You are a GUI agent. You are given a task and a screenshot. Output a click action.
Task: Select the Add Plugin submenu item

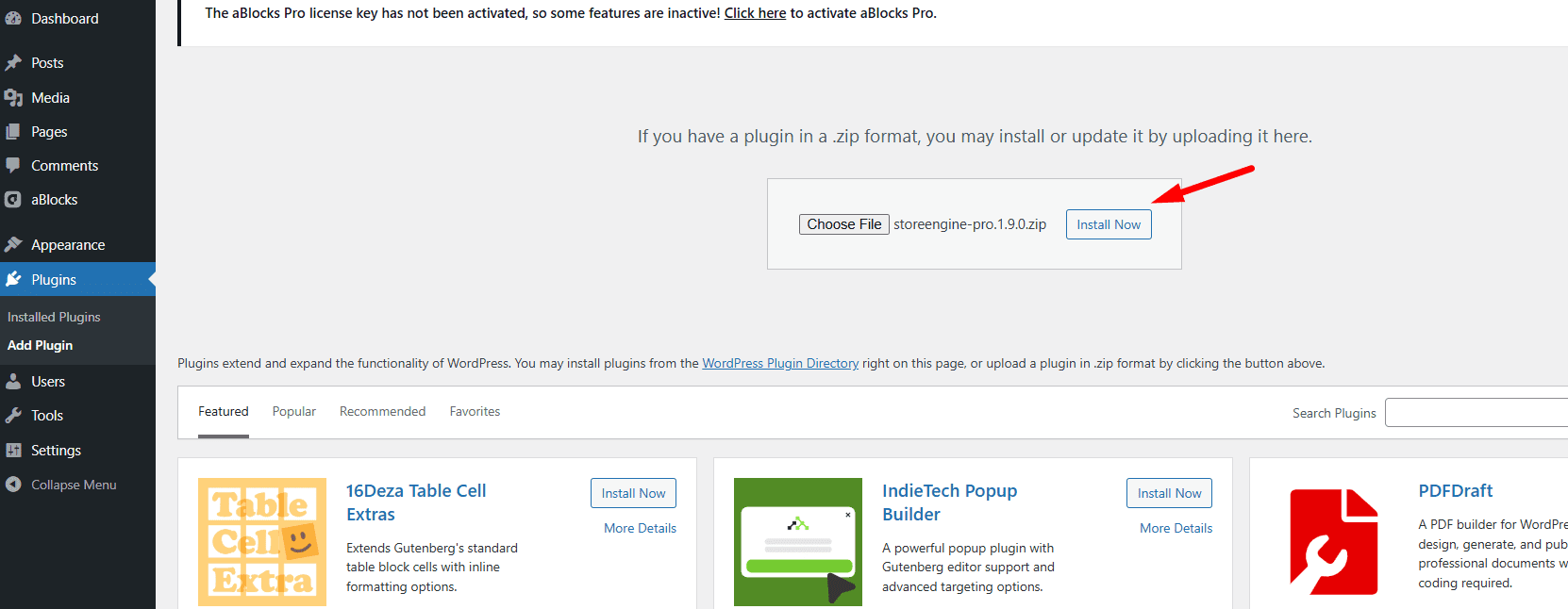[x=40, y=346]
